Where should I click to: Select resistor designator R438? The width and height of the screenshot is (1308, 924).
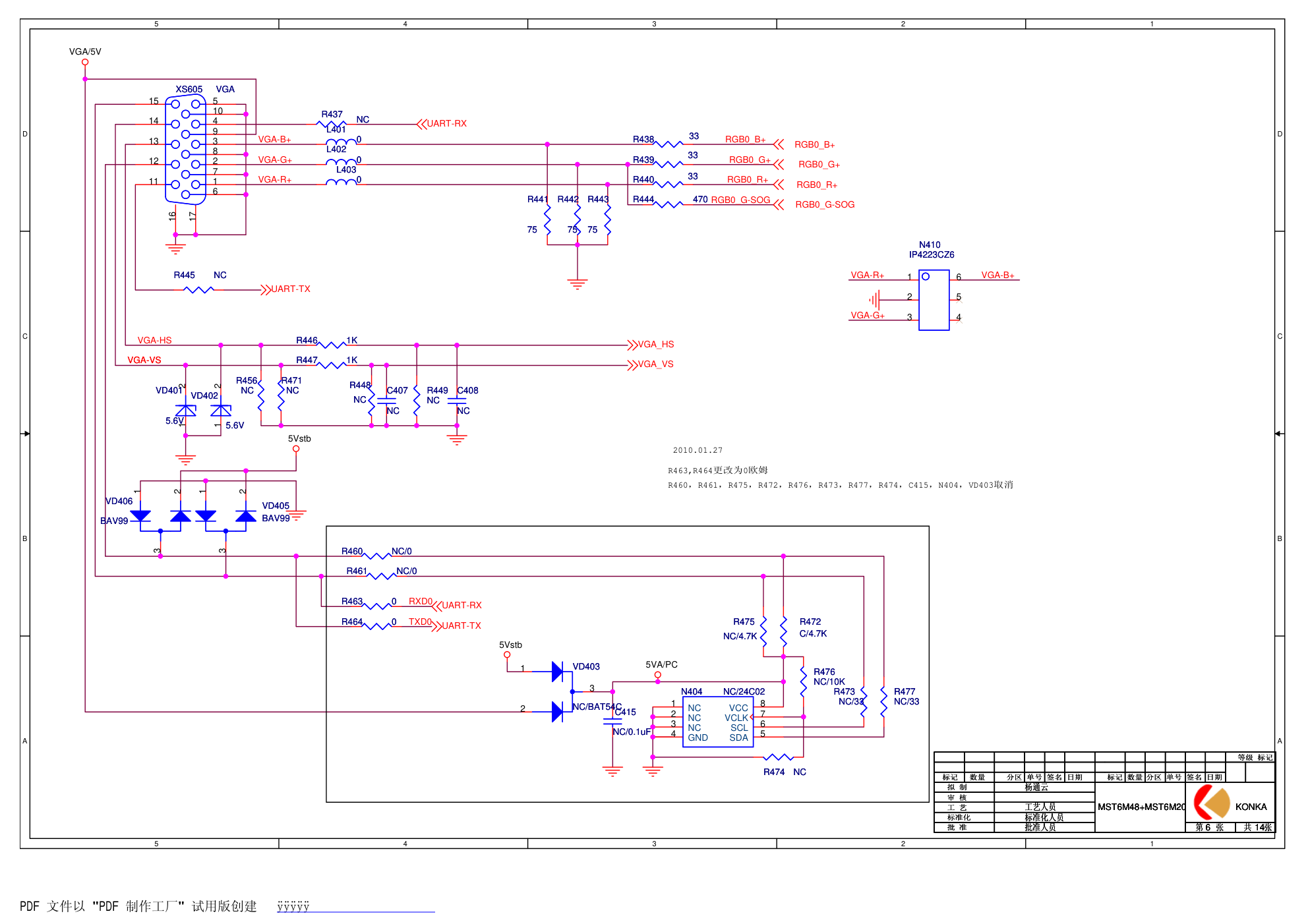coord(643,139)
